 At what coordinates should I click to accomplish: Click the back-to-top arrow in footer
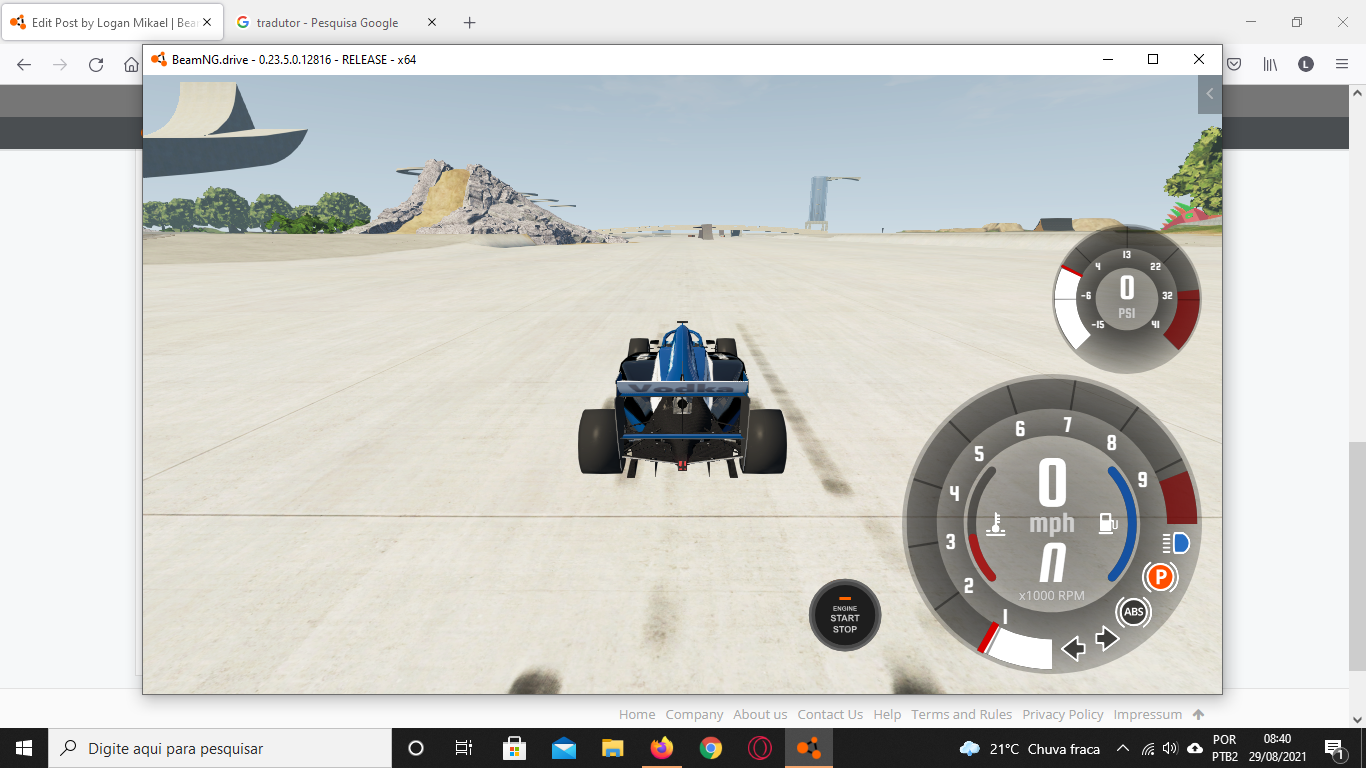(x=1199, y=714)
